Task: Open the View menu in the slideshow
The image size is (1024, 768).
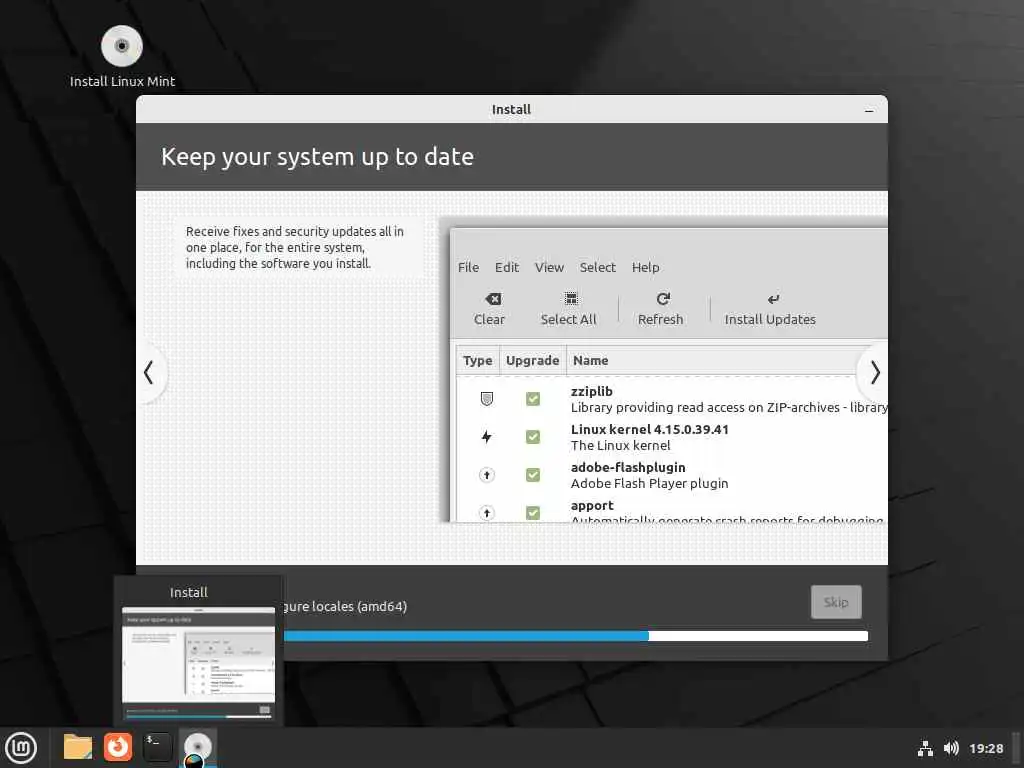Action: 549,267
